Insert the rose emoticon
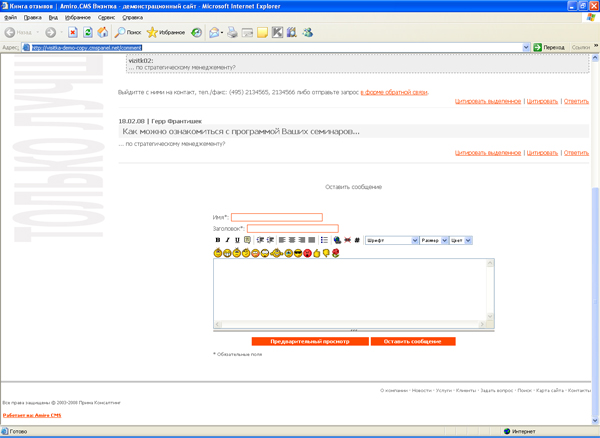 click(336, 254)
